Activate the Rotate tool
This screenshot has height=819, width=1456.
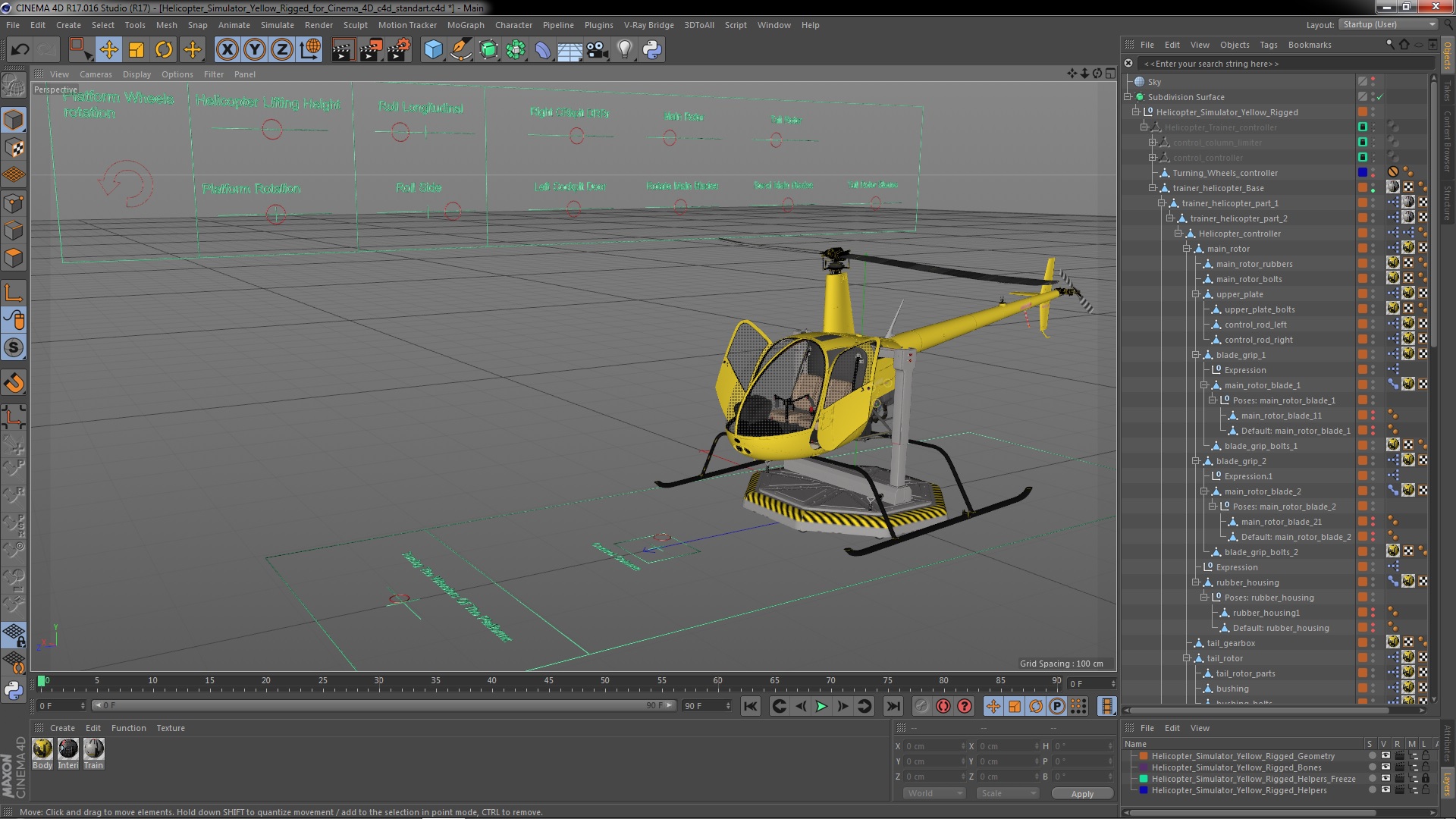tap(164, 50)
